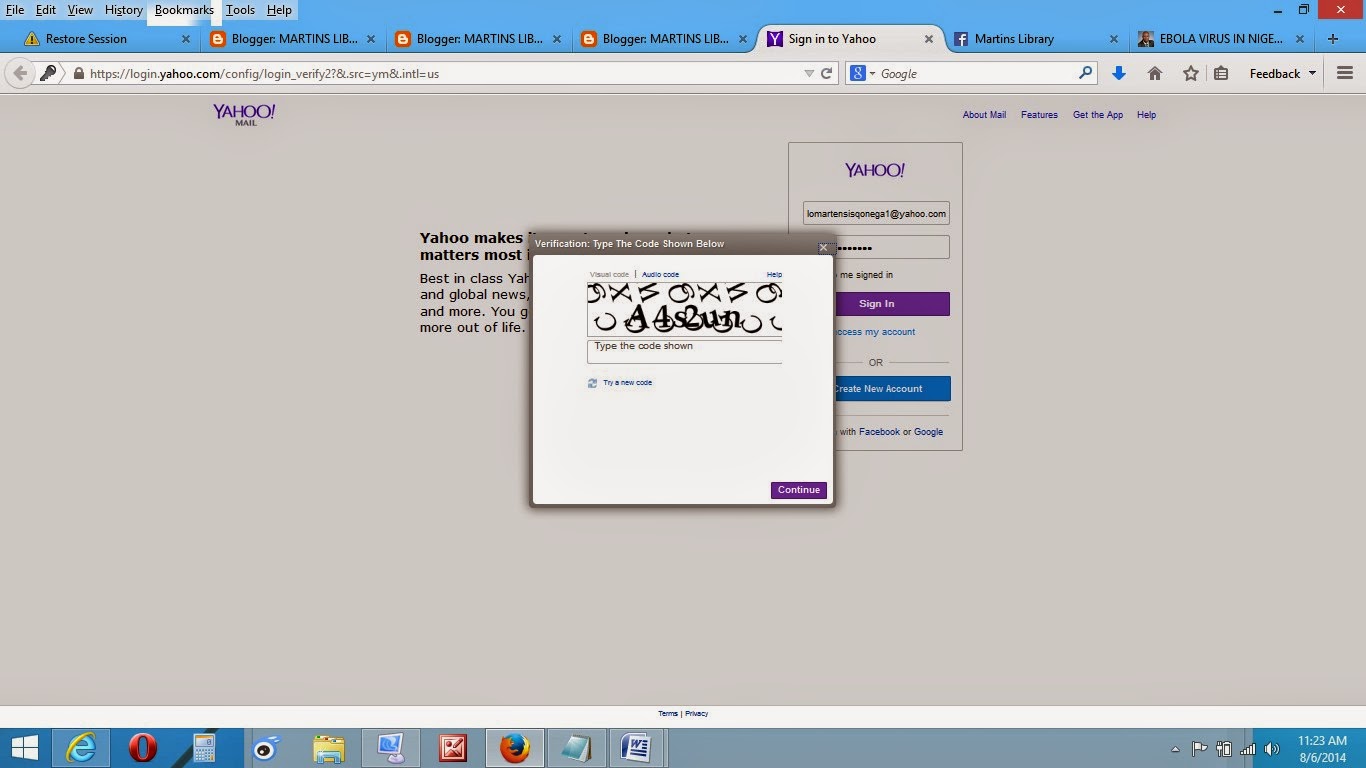Image resolution: width=1366 pixels, height=768 pixels.
Task: Switch to Audio code in verification dialog
Action: point(660,275)
